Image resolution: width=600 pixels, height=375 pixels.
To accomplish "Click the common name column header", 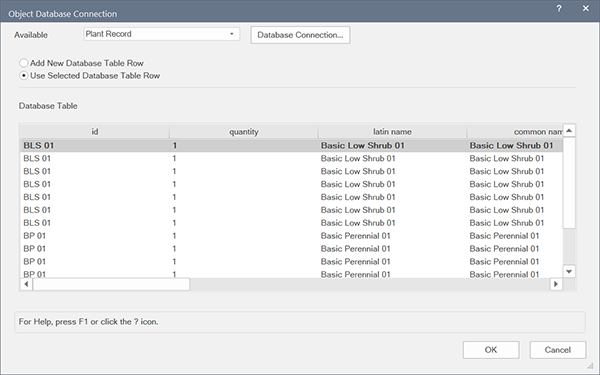I will coord(515,132).
